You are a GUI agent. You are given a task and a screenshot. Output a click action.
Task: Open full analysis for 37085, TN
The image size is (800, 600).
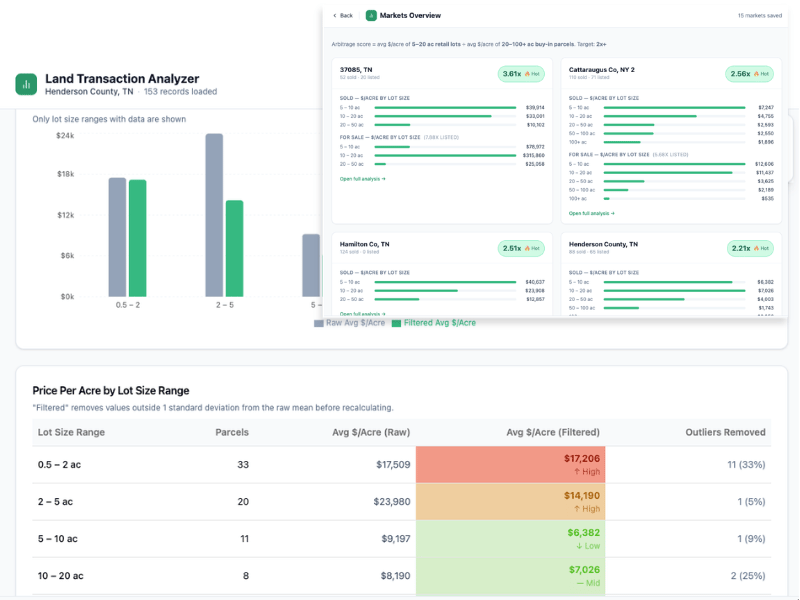[x=362, y=179]
